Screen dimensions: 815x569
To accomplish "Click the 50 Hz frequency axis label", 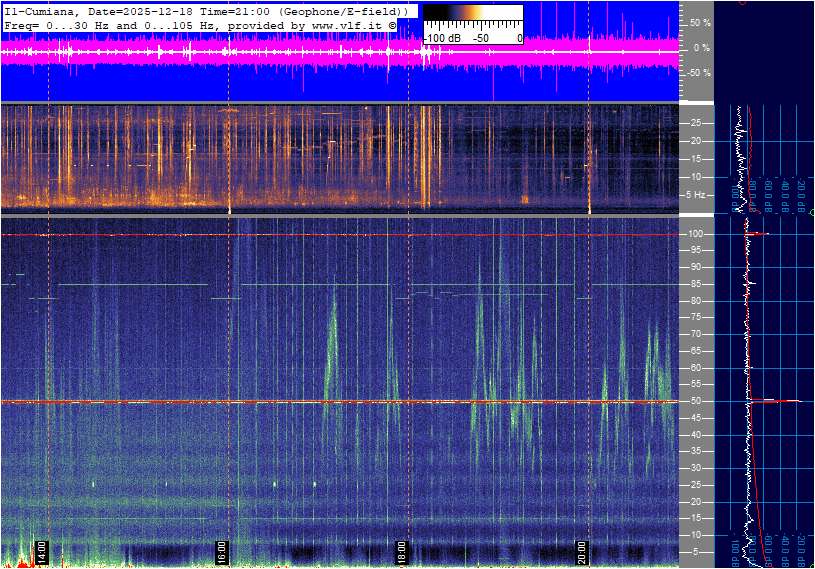I will pyautogui.click(x=696, y=402).
